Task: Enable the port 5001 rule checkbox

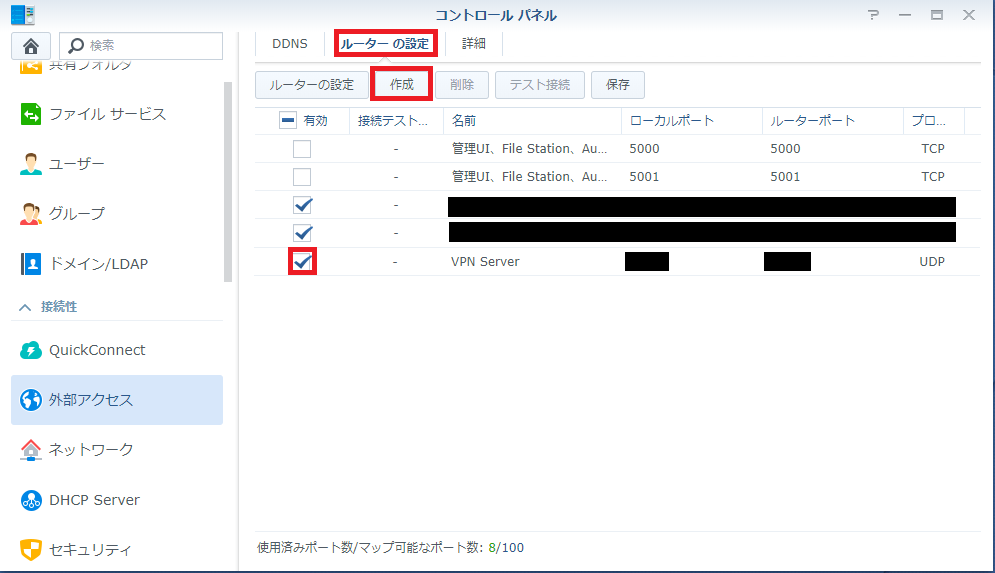Action: (302, 177)
